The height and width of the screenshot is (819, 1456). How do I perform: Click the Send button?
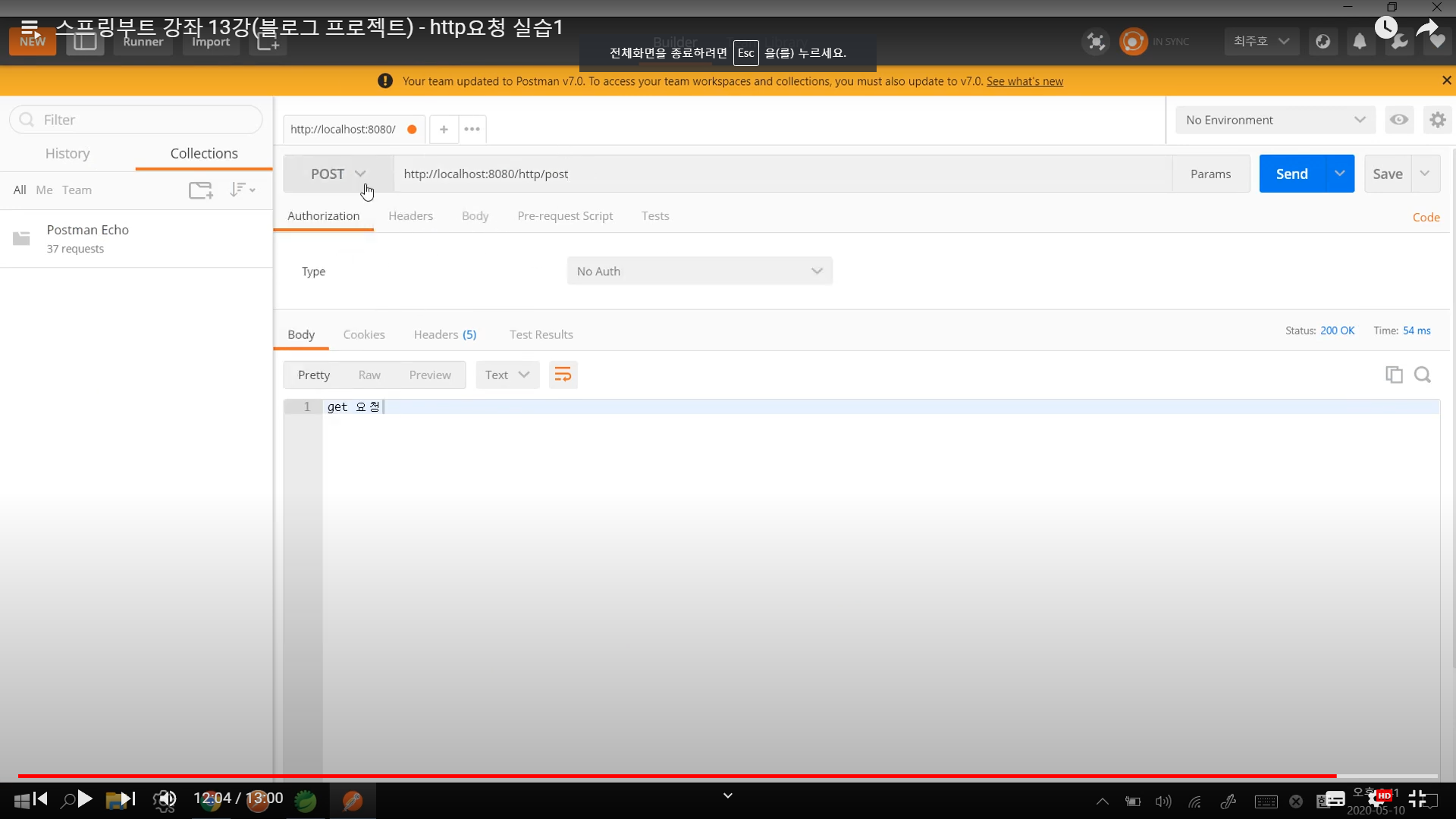pyautogui.click(x=1291, y=174)
